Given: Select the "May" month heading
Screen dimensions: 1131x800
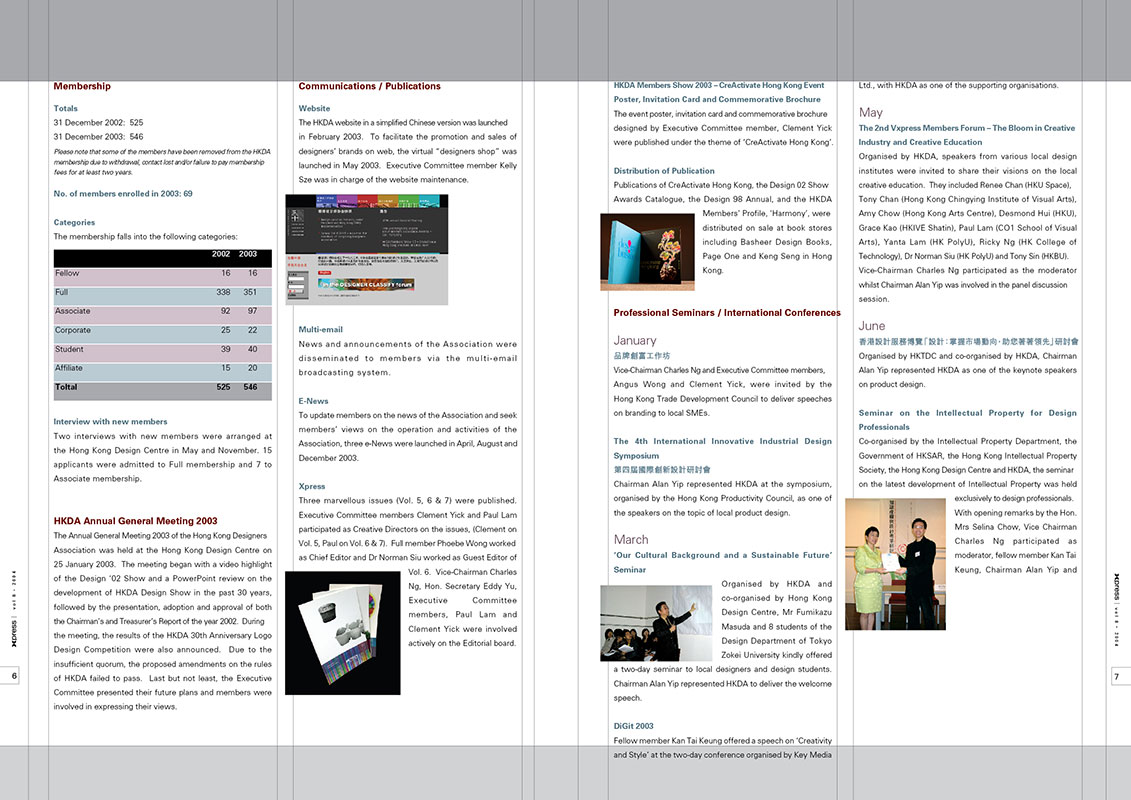Looking at the screenshot, I should (x=871, y=113).
